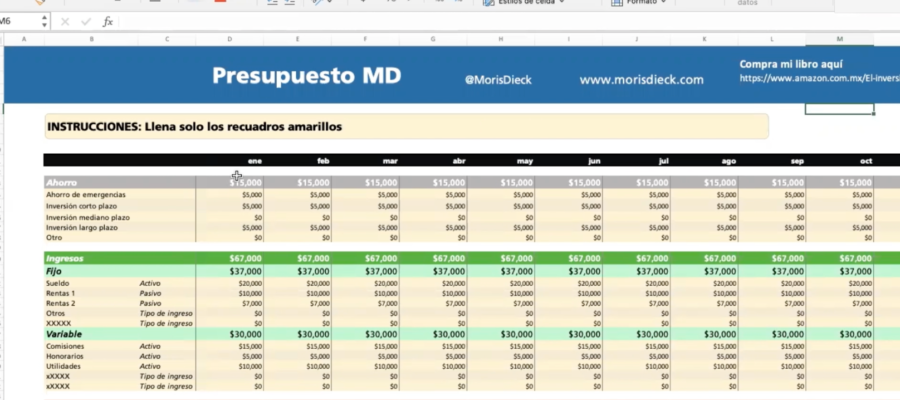Select column D header
900x400 pixels.
(230, 39)
